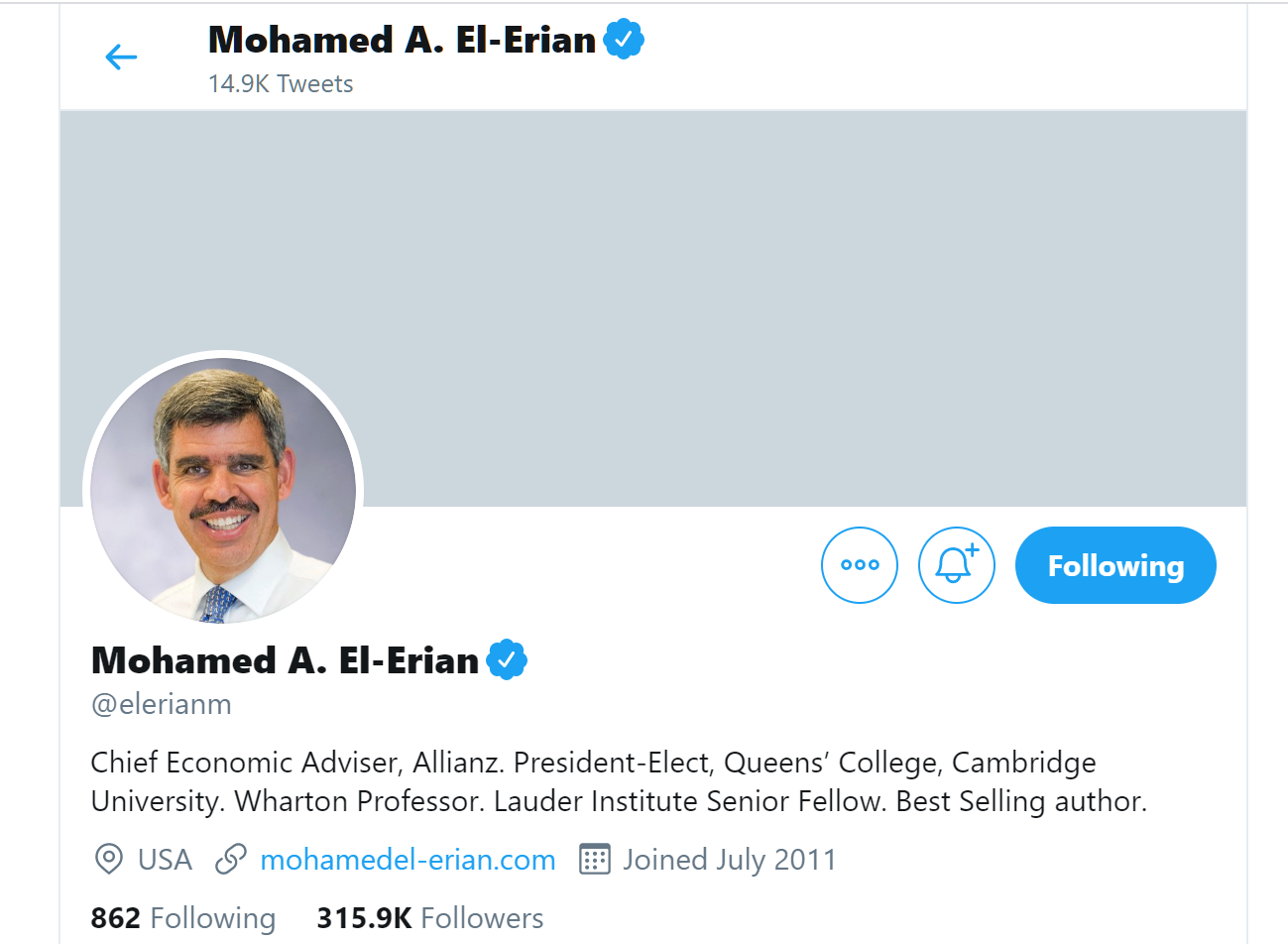Screen dimensions: 1288x944
Task: Click the @elerianm handle text
Action: point(161,704)
